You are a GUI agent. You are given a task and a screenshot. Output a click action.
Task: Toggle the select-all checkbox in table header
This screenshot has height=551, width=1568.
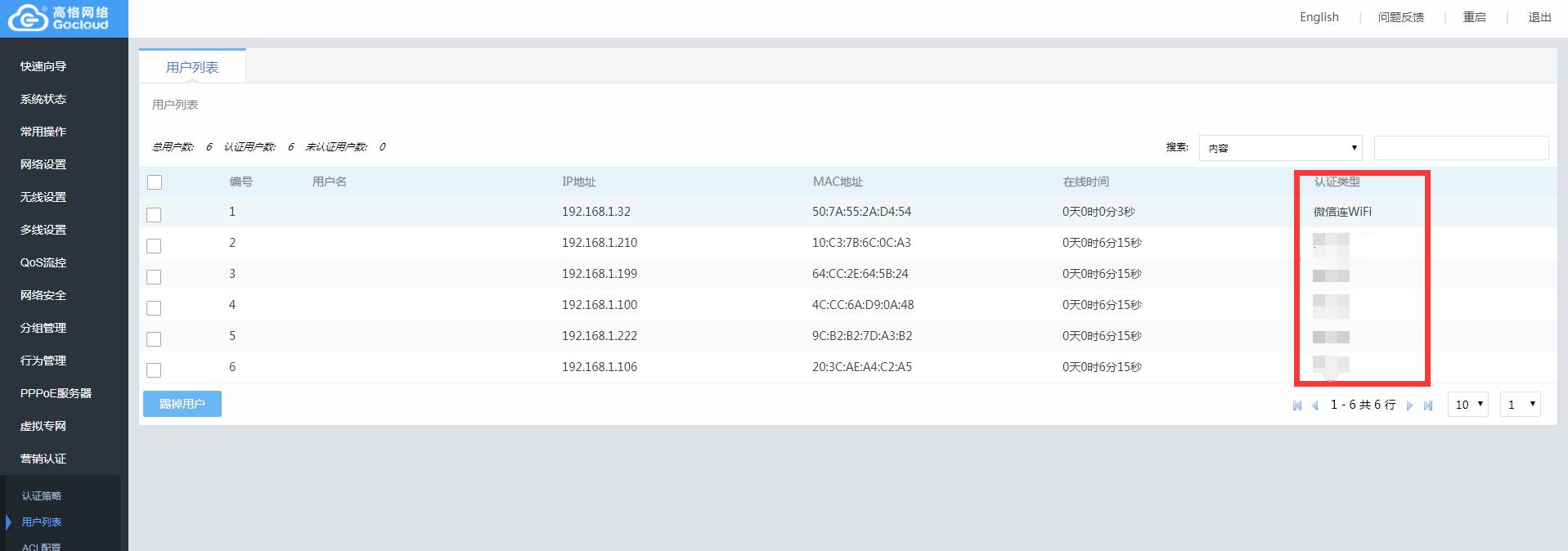155,182
